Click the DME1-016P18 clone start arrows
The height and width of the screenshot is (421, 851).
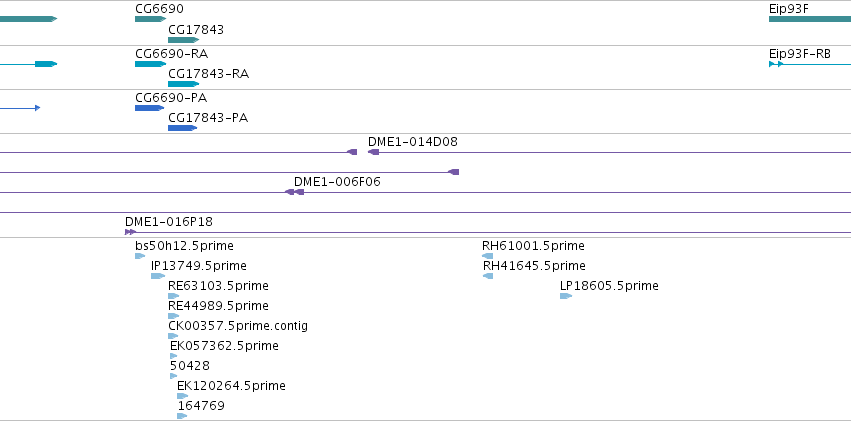tap(130, 232)
